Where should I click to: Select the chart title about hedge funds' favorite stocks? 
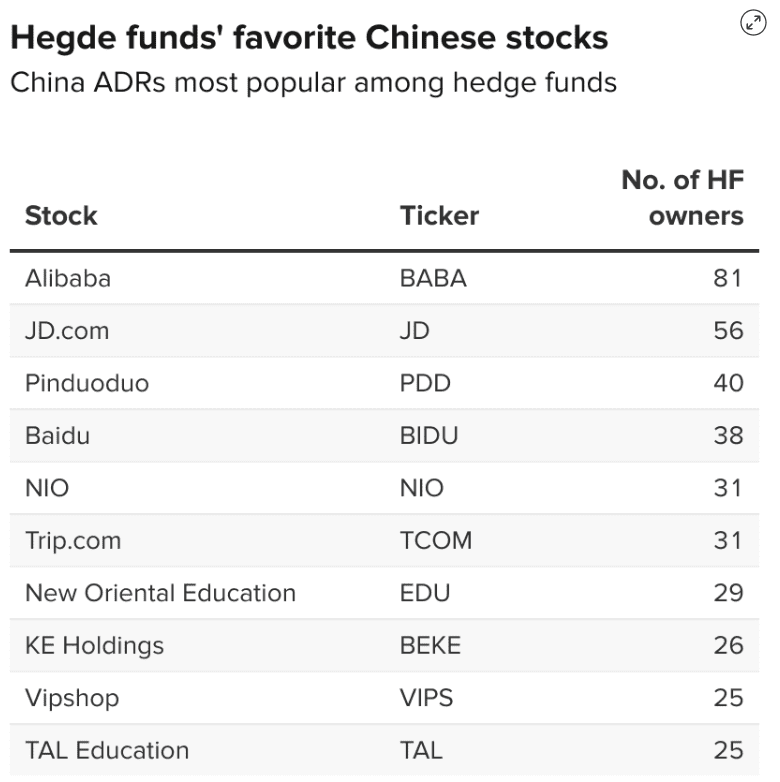[x=309, y=38]
